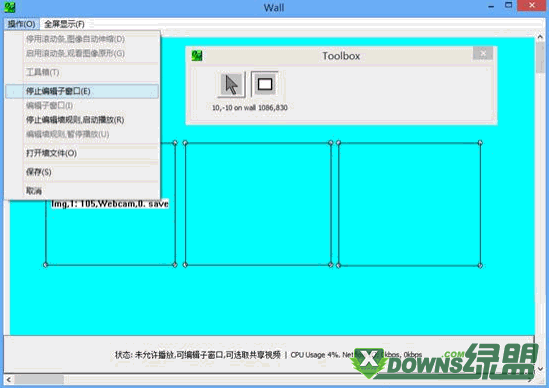Viewport: 549px width, 388px height.
Task: Close the Toolbox panel
Action: point(483,53)
